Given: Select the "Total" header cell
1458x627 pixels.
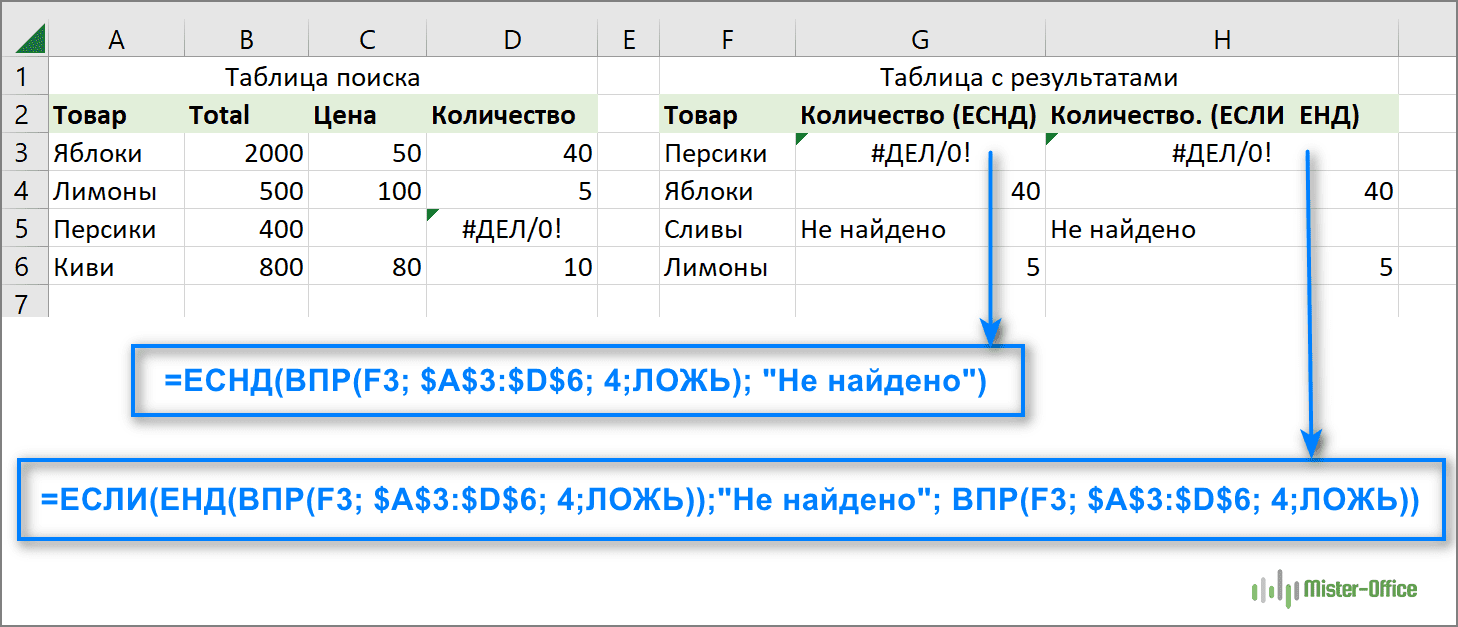Looking at the screenshot, I should point(246,116).
